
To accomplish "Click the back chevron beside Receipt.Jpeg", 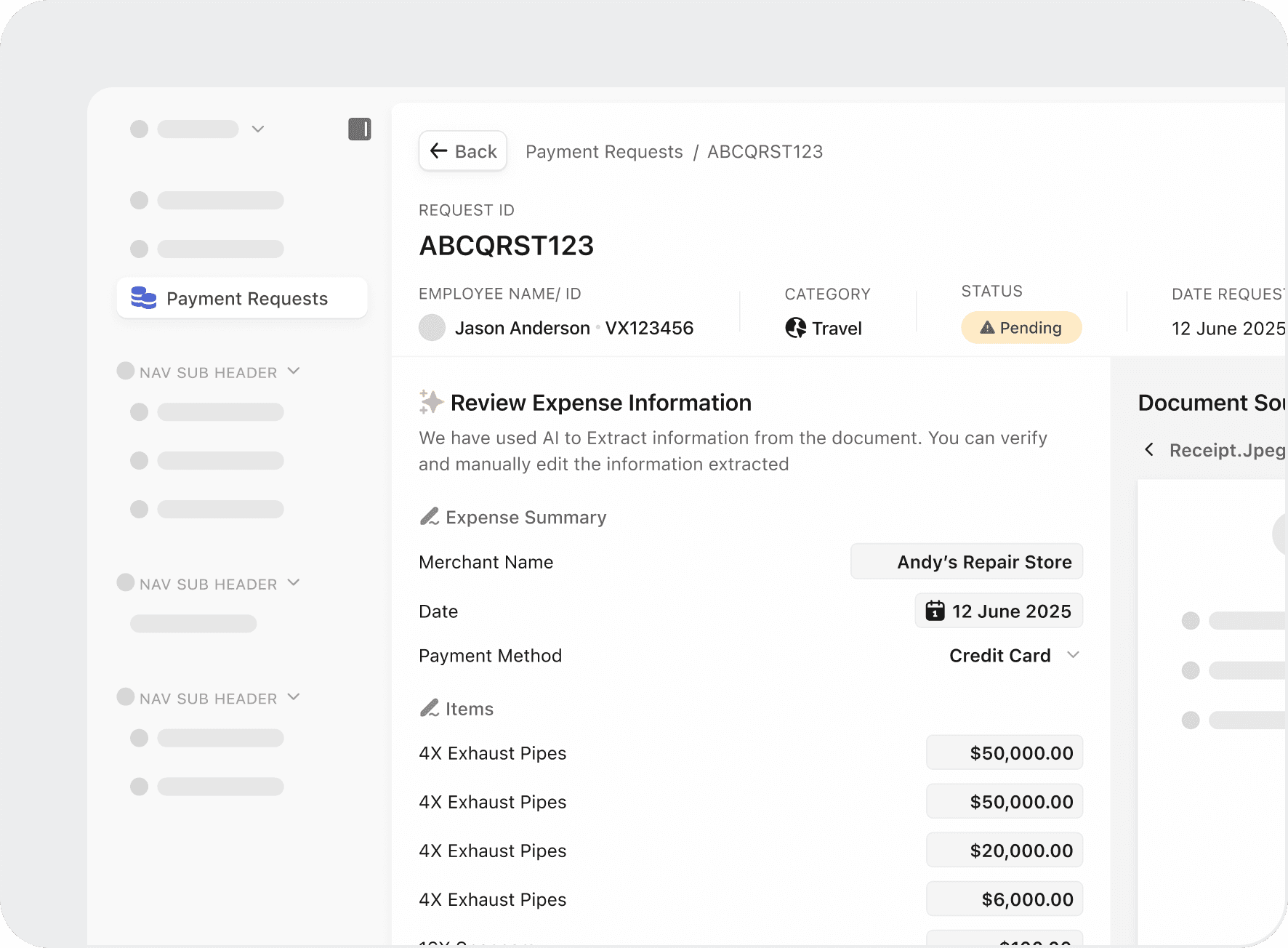I will coord(1149,449).
